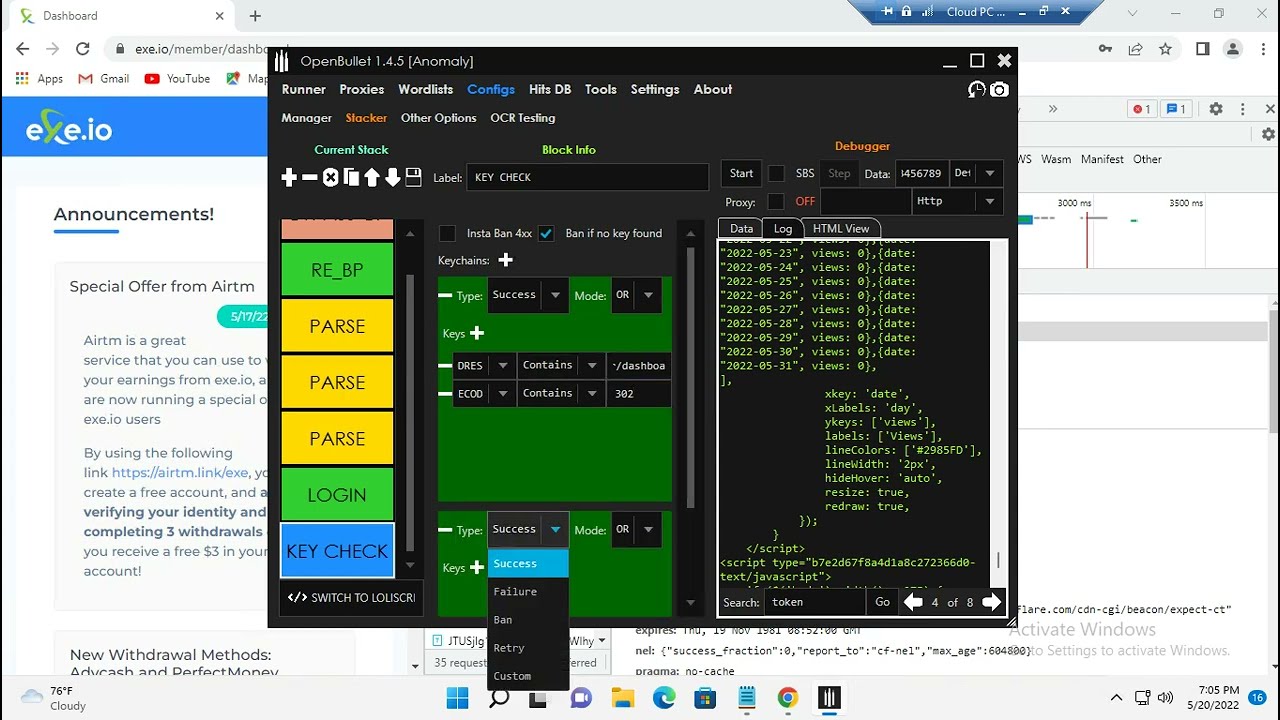Image resolution: width=1280 pixels, height=720 pixels.
Task: Open the Http proxy type dropdown
Action: pyautogui.click(x=957, y=201)
